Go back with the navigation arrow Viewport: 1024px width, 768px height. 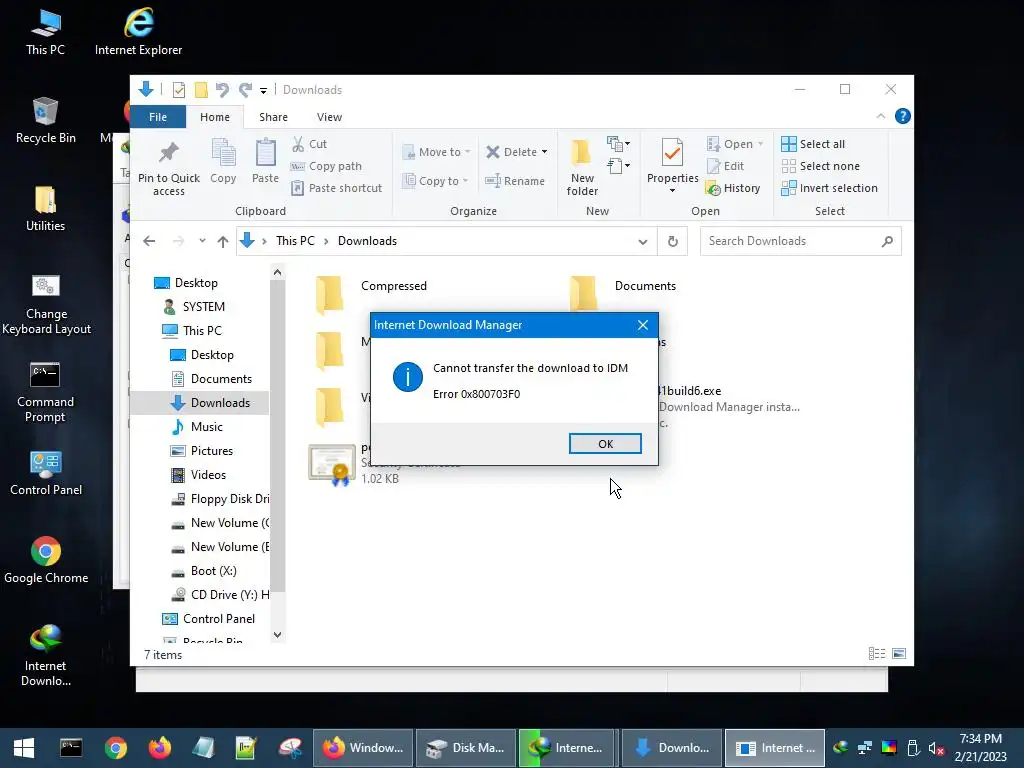point(149,241)
